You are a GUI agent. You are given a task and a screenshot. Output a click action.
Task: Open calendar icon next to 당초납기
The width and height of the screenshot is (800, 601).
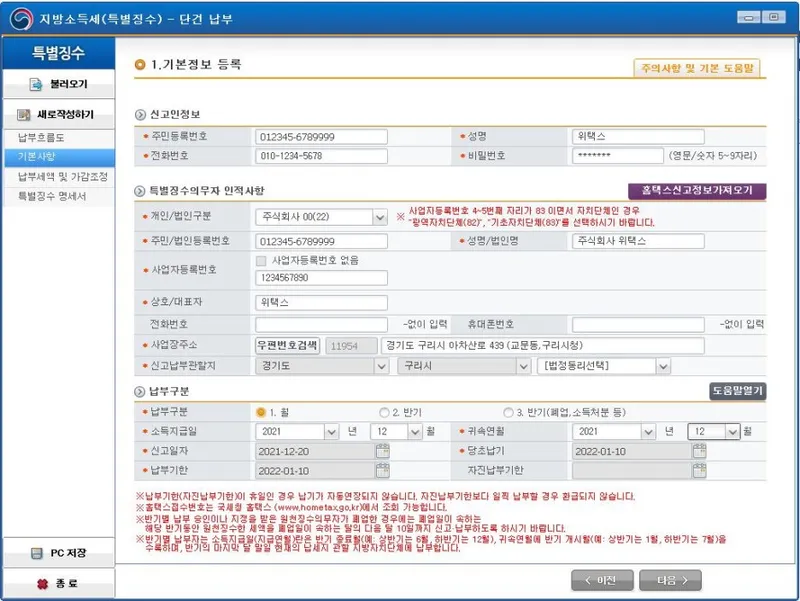tap(699, 451)
